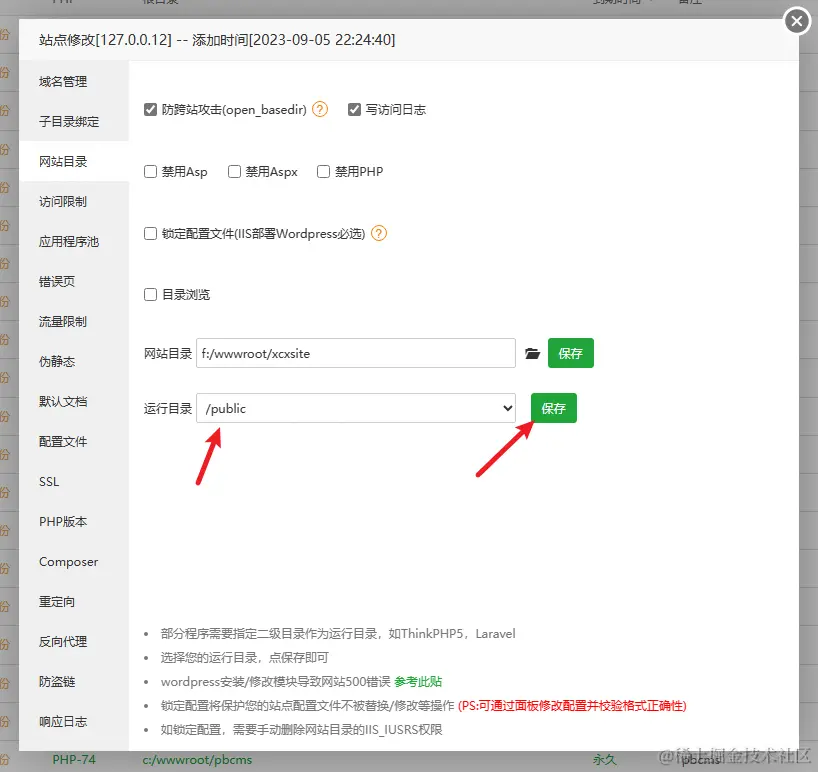Save the 网站目录 path with 保存
Screen dimensions: 818x772
pos(571,352)
